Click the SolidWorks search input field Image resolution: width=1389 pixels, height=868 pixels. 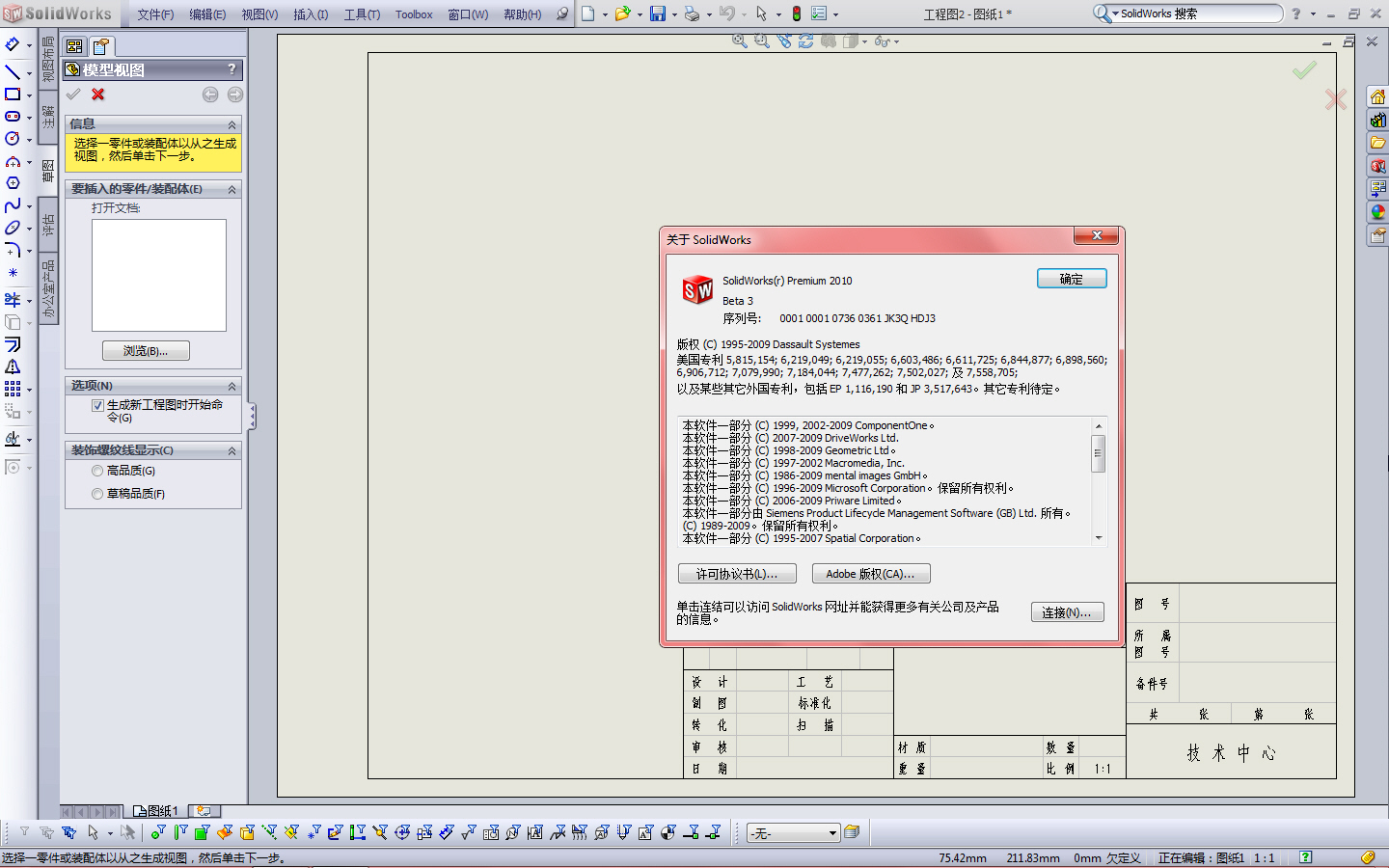(1198, 14)
